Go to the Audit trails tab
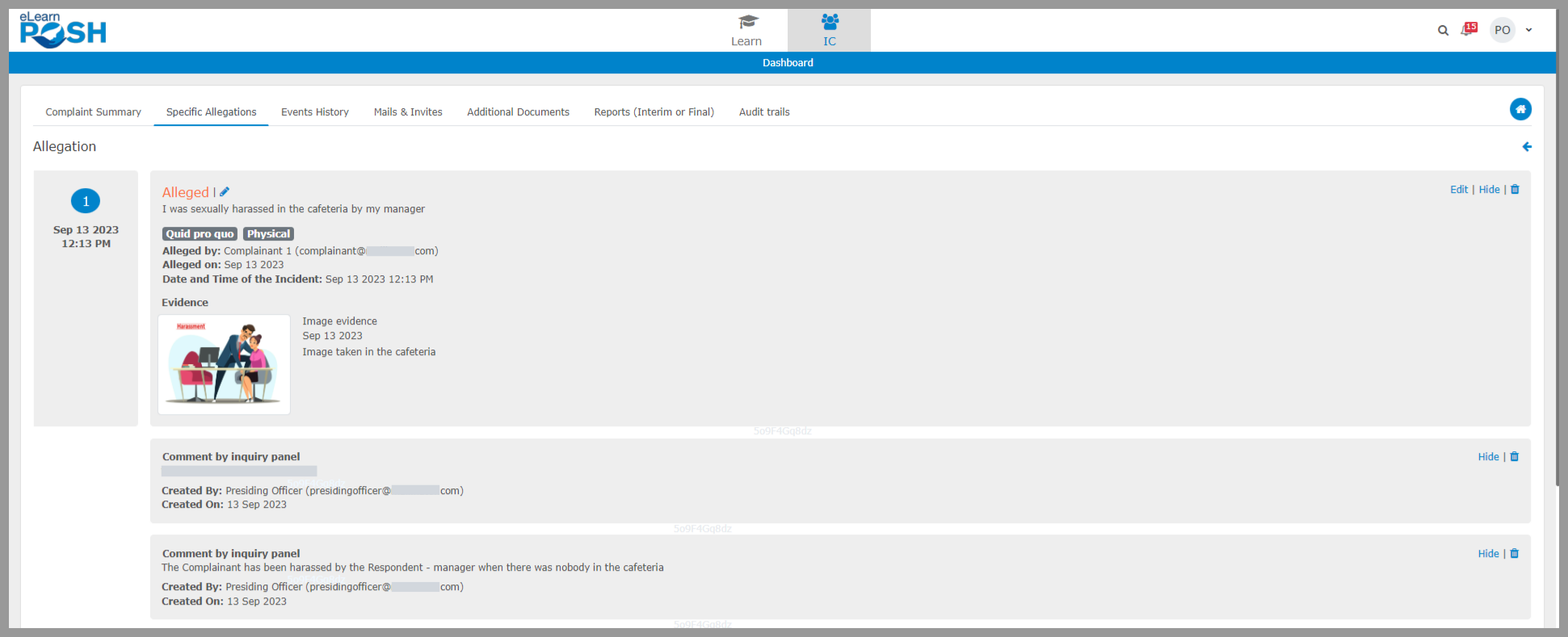 pos(763,112)
